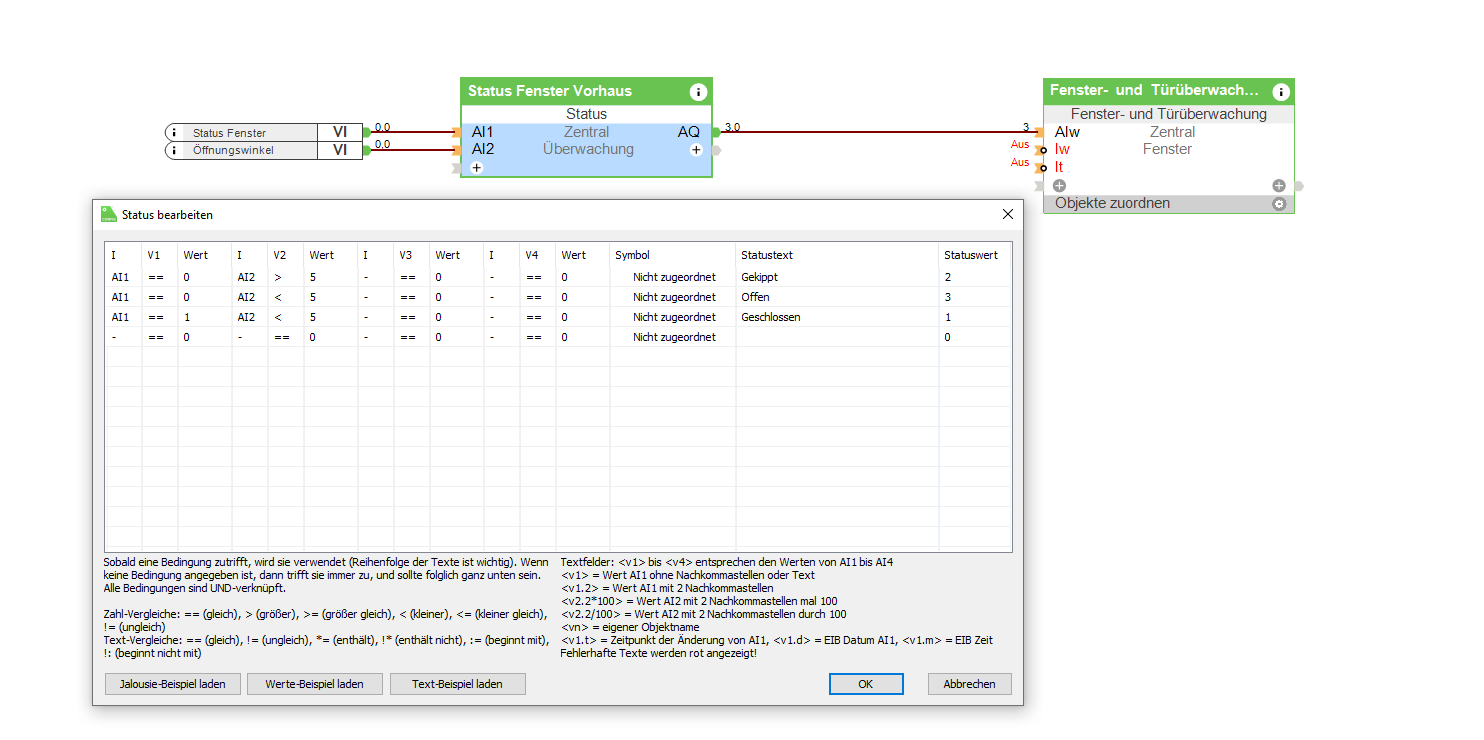Click Nicht zugeordnet in the Gekippt row
Viewport: 1484px width, 740px height.
click(674, 277)
